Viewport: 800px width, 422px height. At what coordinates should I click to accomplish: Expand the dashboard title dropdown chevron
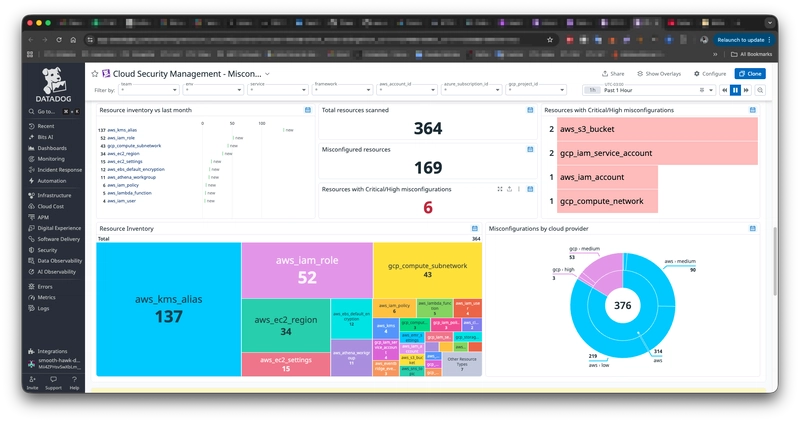click(x=267, y=75)
